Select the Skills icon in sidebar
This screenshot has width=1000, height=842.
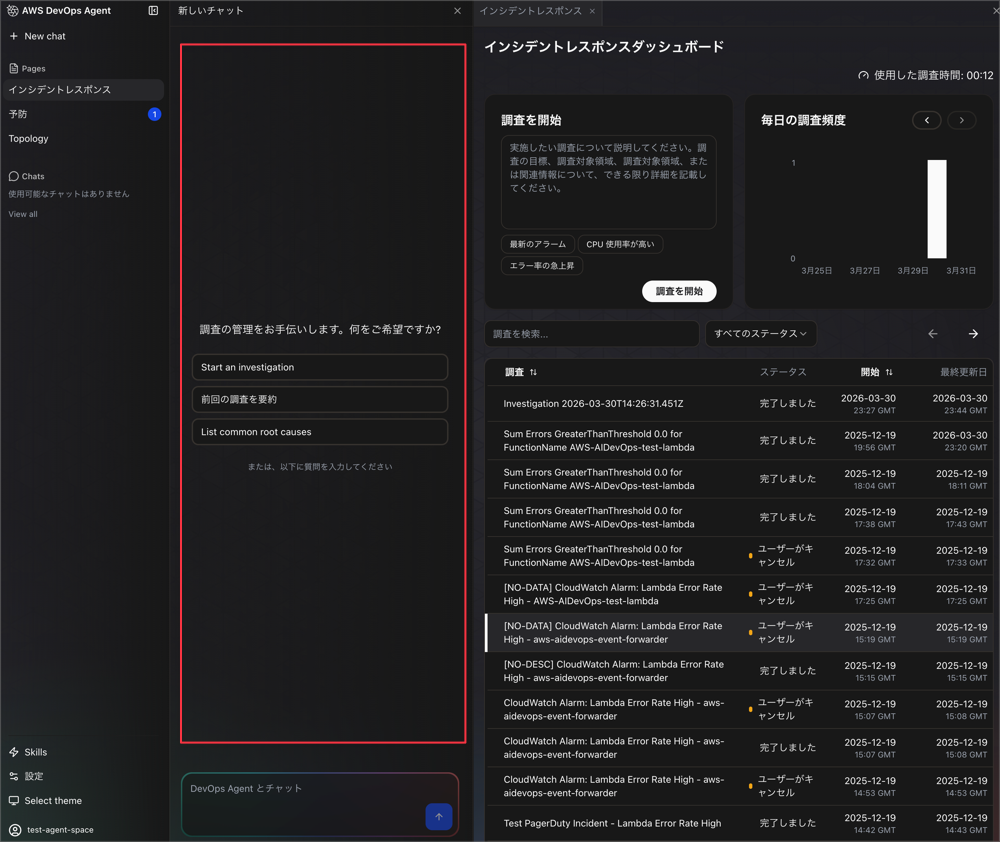tap(16, 752)
